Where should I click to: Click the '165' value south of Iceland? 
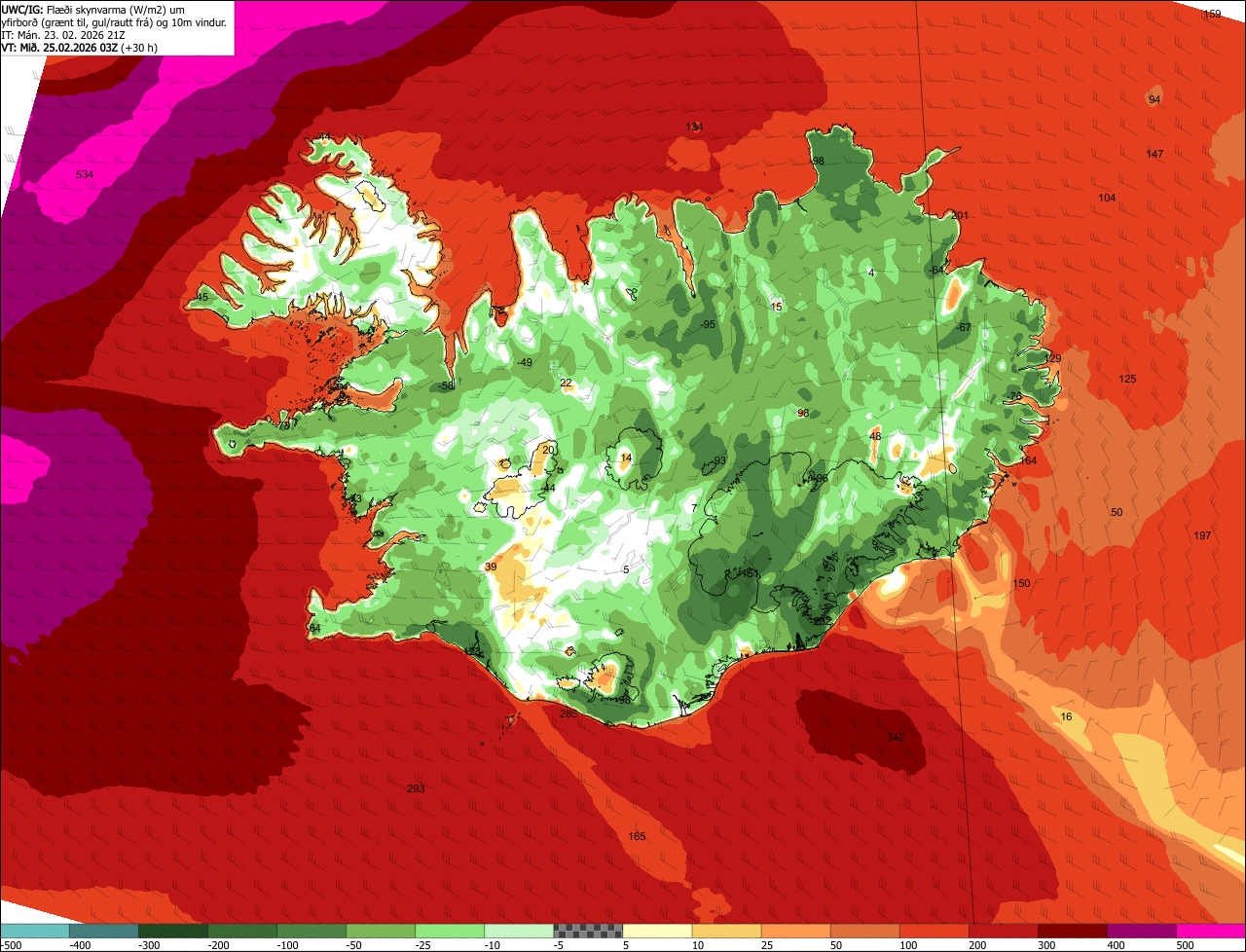[x=637, y=836]
